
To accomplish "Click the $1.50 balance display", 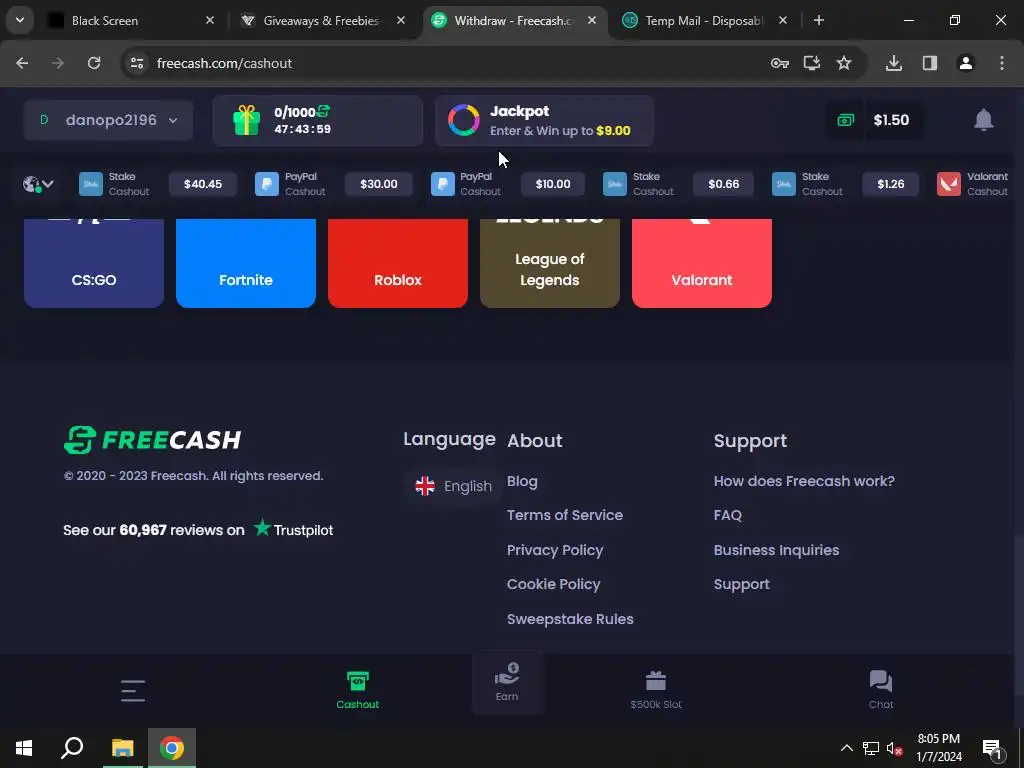I will tap(891, 120).
